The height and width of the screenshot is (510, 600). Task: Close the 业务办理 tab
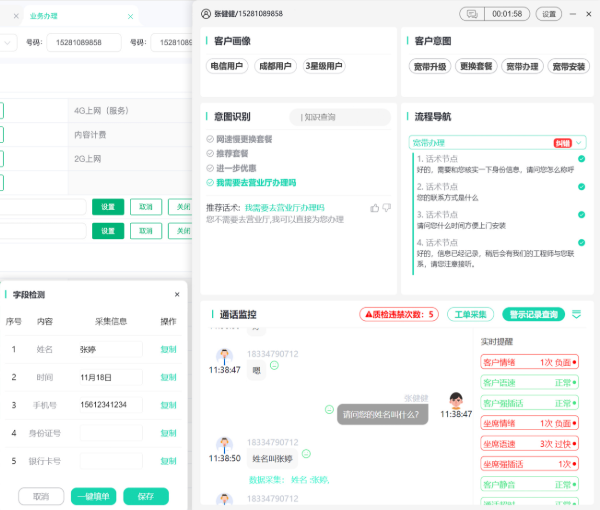[129, 16]
